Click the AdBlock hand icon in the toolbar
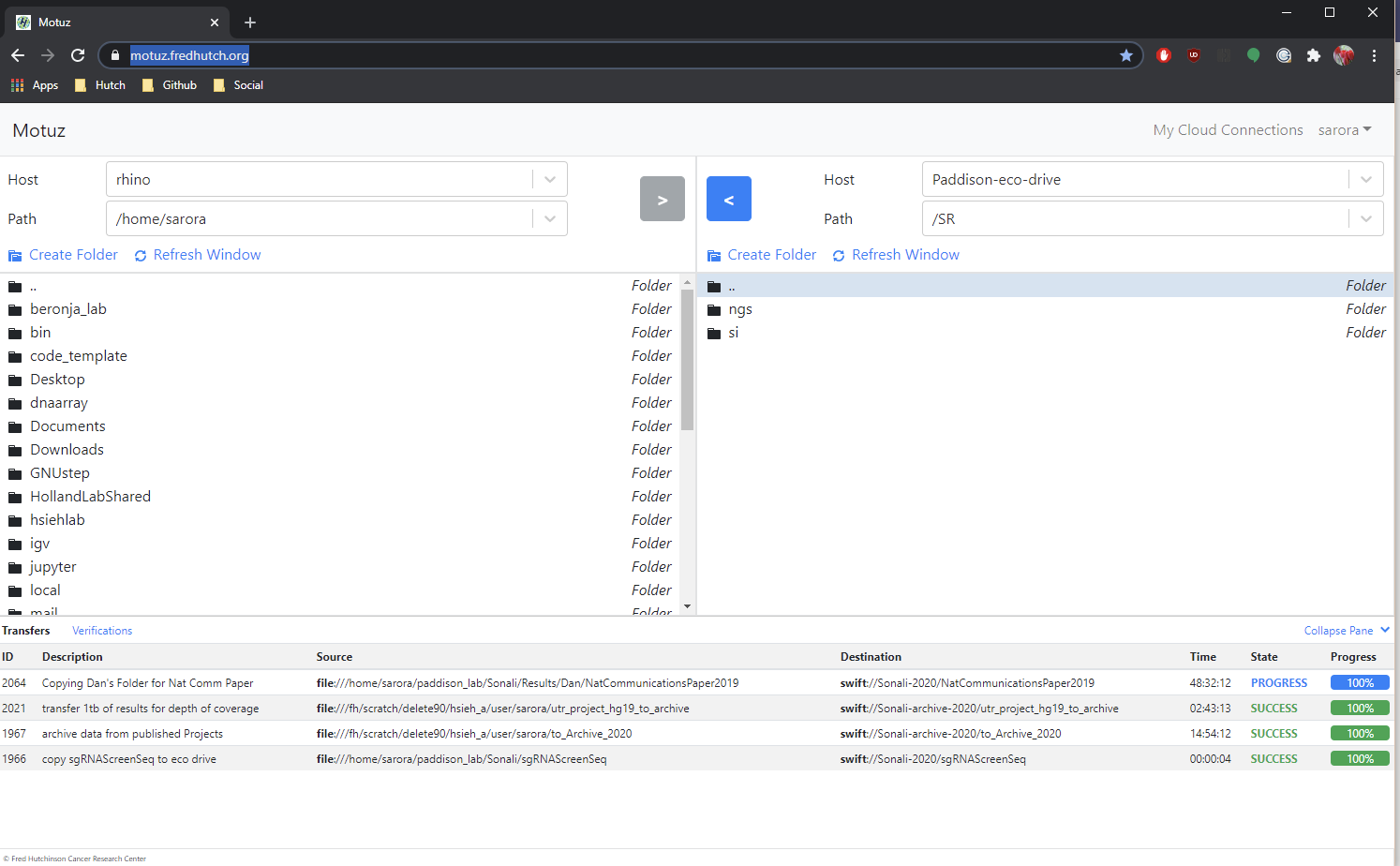The height and width of the screenshot is (866, 1400). pyautogui.click(x=1164, y=55)
